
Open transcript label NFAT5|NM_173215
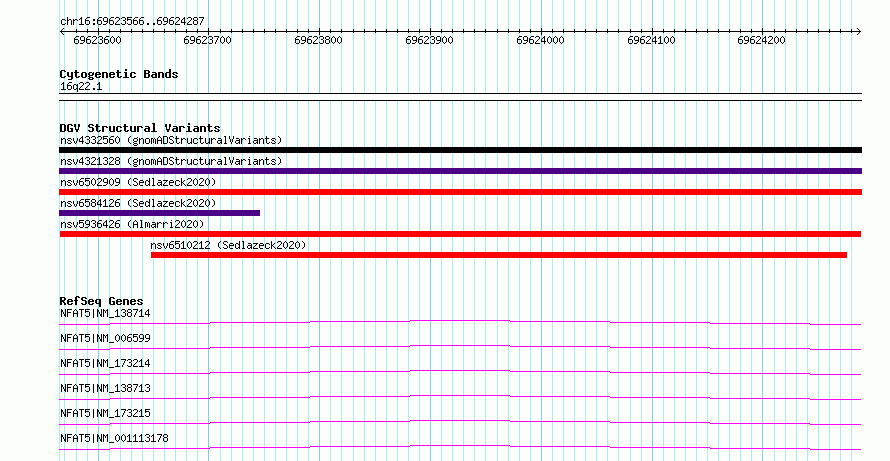105,413
